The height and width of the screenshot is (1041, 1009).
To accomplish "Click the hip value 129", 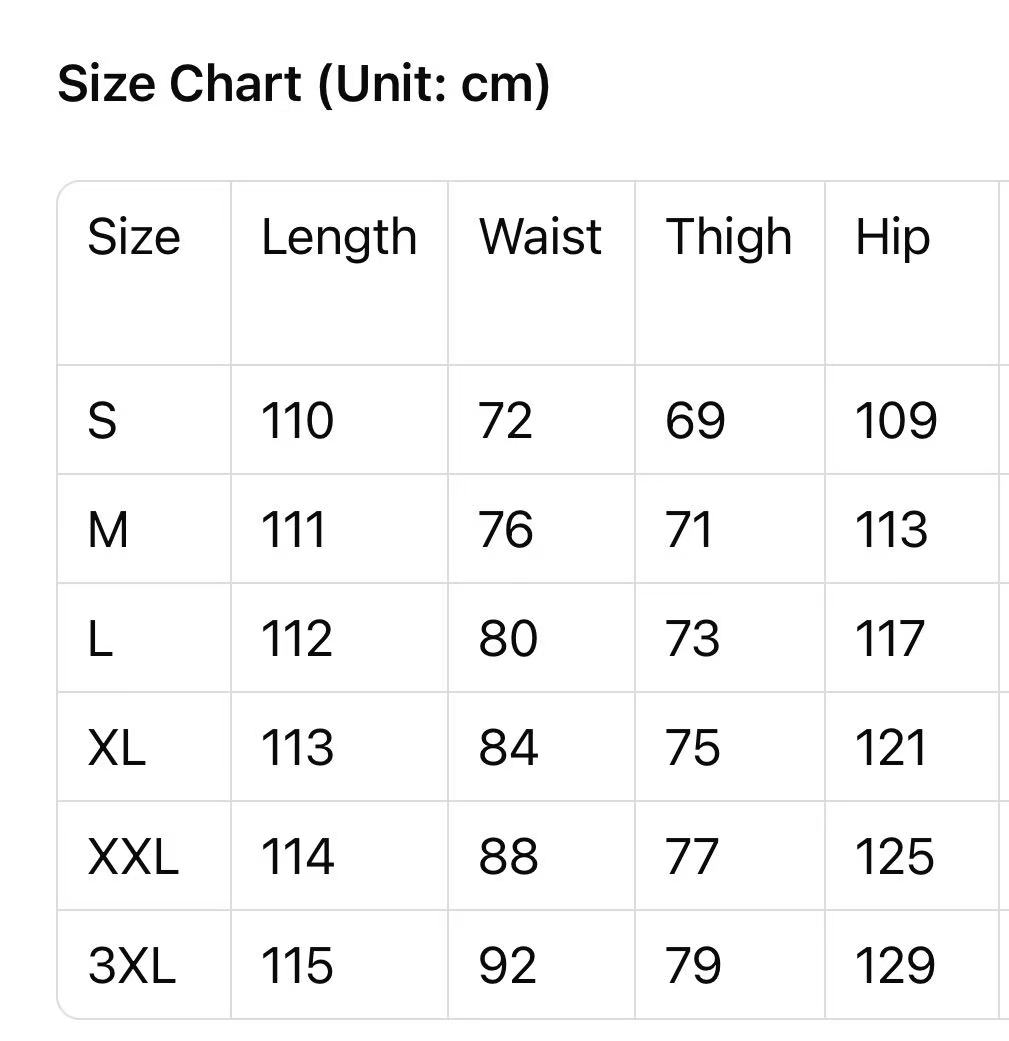I will [x=895, y=966].
